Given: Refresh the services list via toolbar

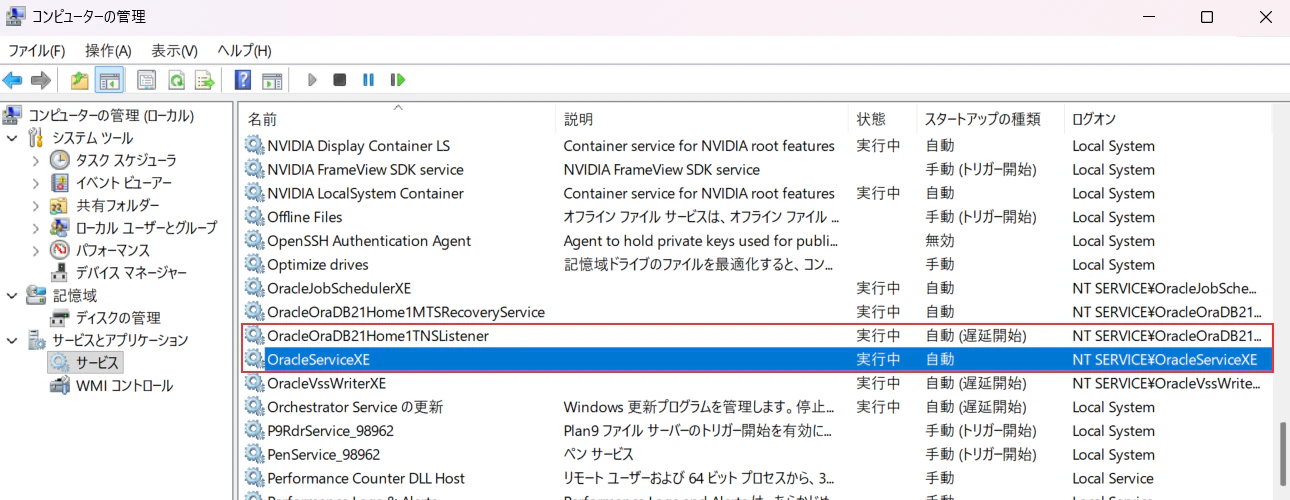Looking at the screenshot, I should [176, 80].
